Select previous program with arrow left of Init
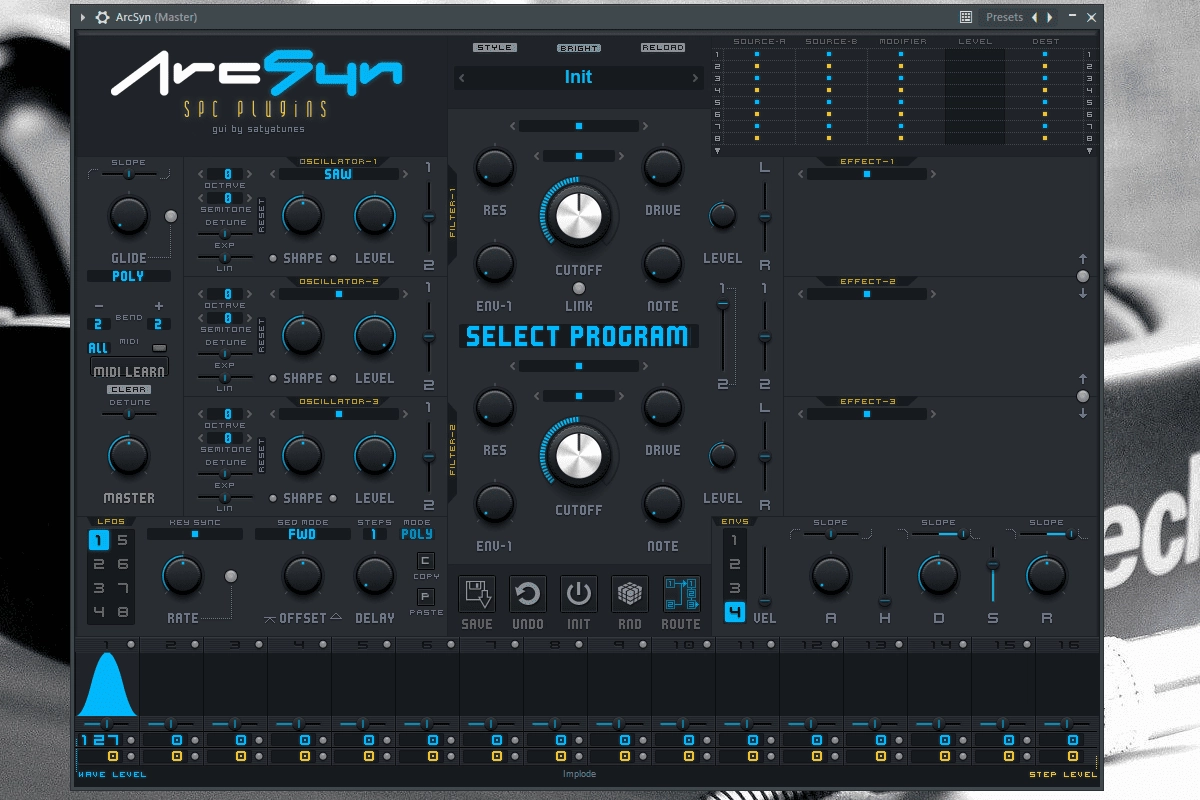The height and width of the screenshot is (800, 1200). coord(461,77)
